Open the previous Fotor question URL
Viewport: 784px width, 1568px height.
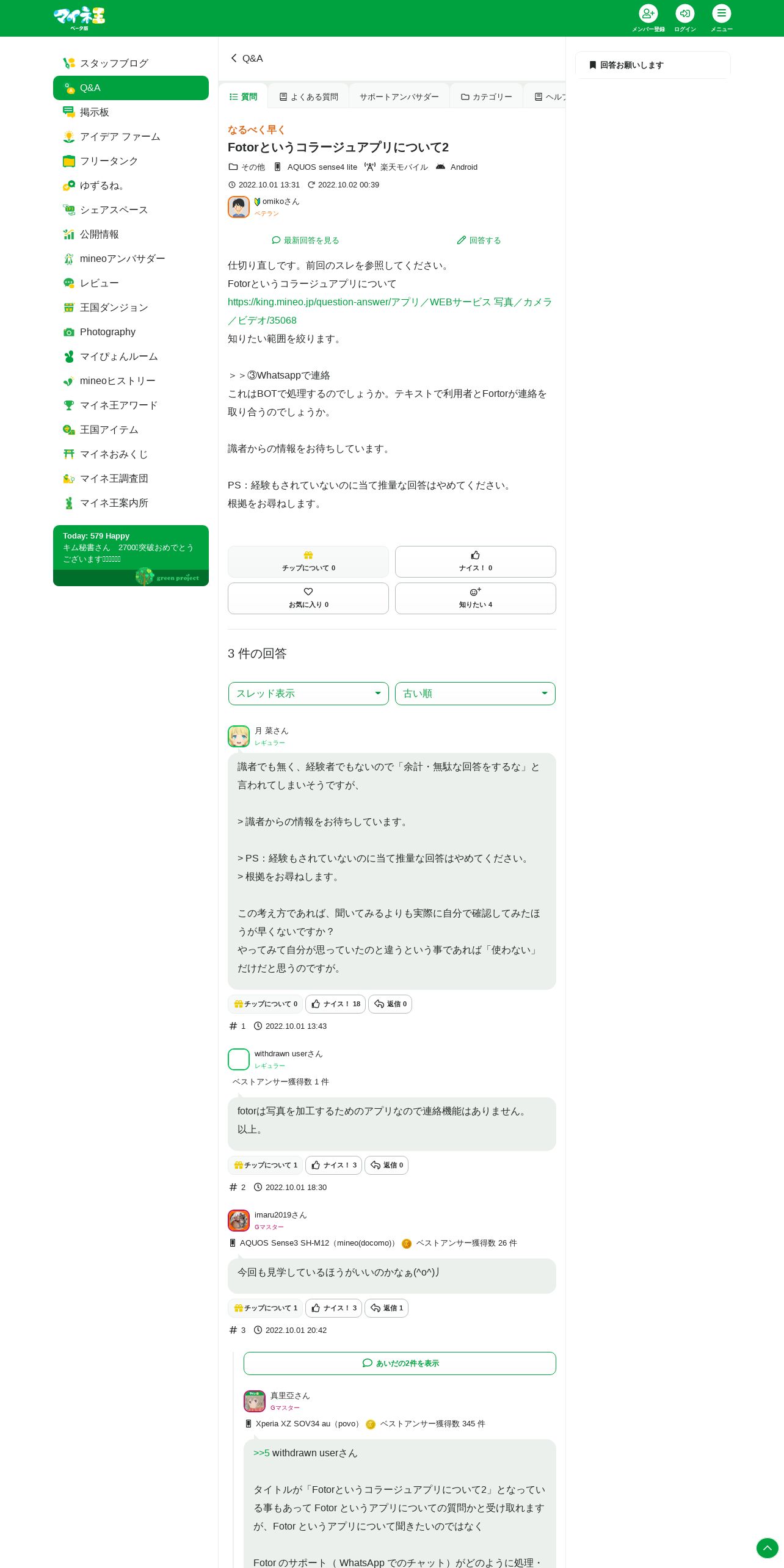pyautogui.click(x=390, y=311)
